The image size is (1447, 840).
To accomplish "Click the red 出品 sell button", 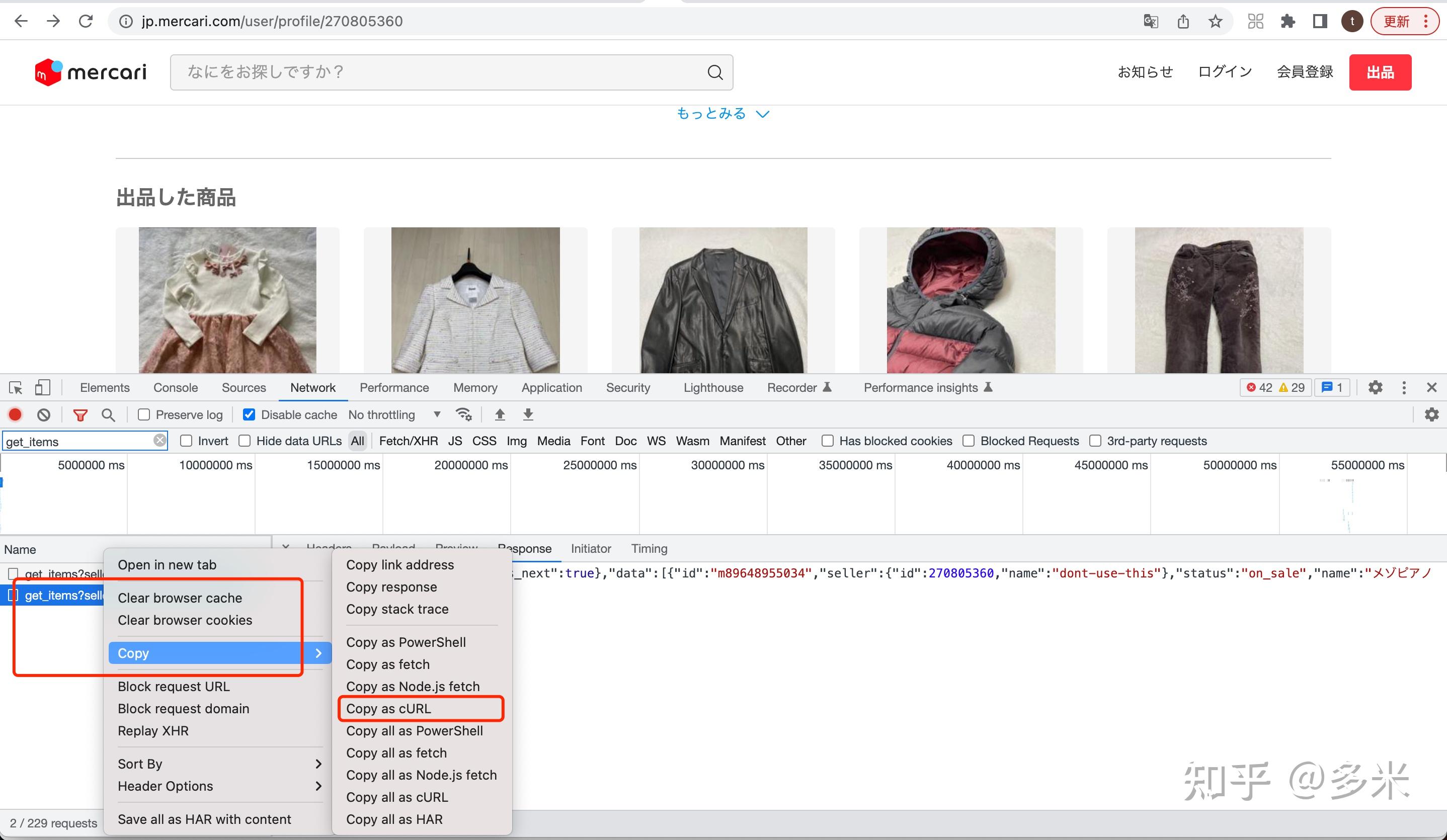I will (1380, 72).
